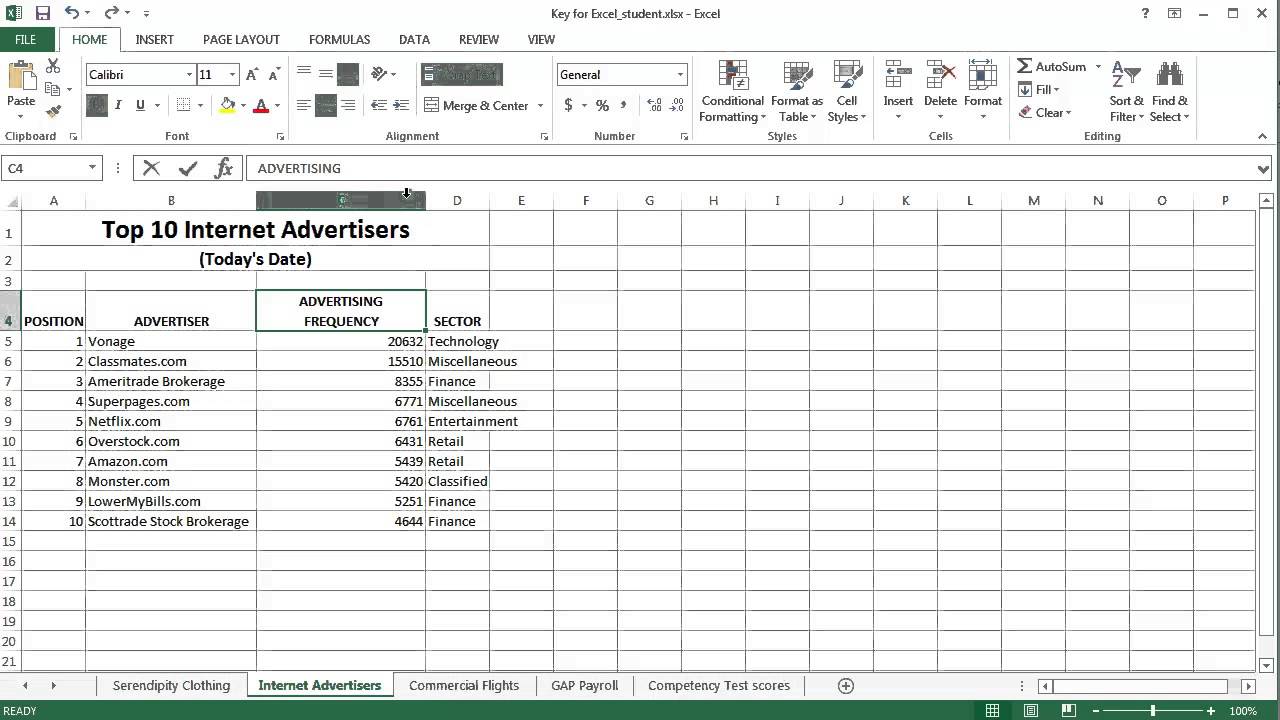The width and height of the screenshot is (1280, 720).
Task: Click the Cut scissors icon
Action: 53,66
